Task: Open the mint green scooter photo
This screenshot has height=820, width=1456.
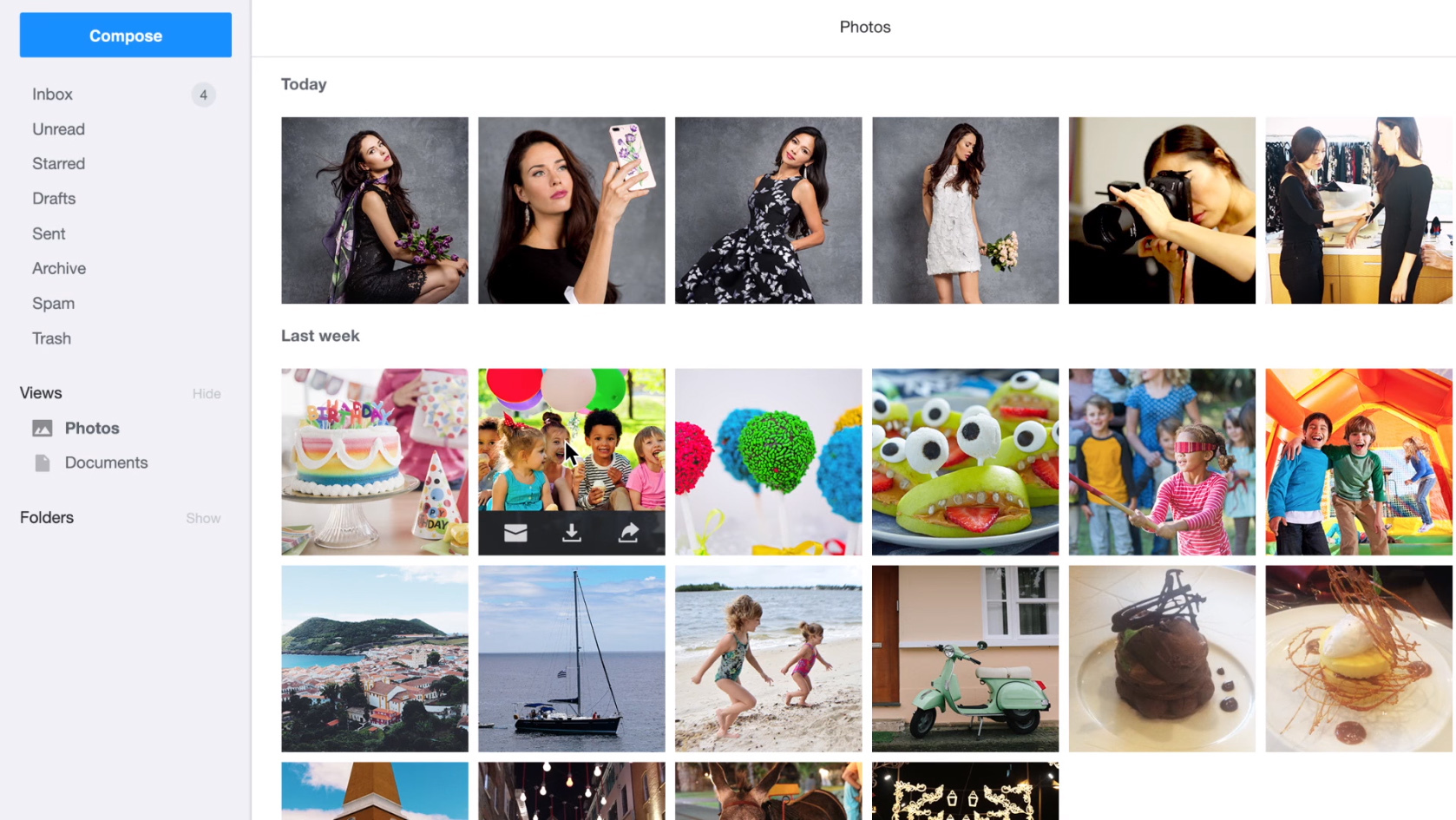Action: 966,659
